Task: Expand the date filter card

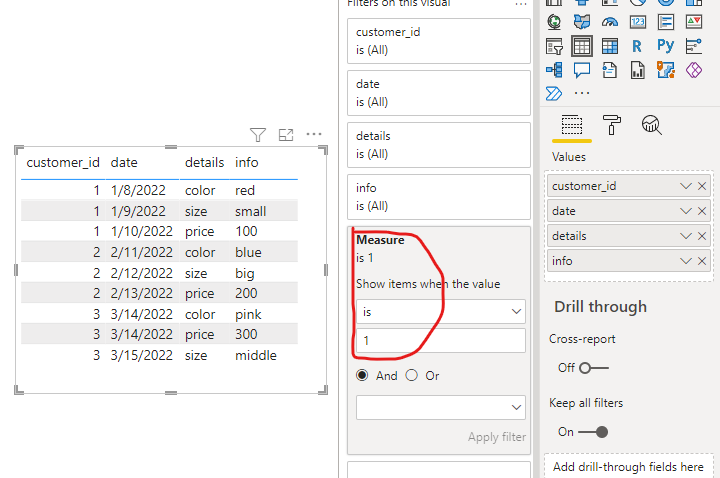Action: (439, 93)
